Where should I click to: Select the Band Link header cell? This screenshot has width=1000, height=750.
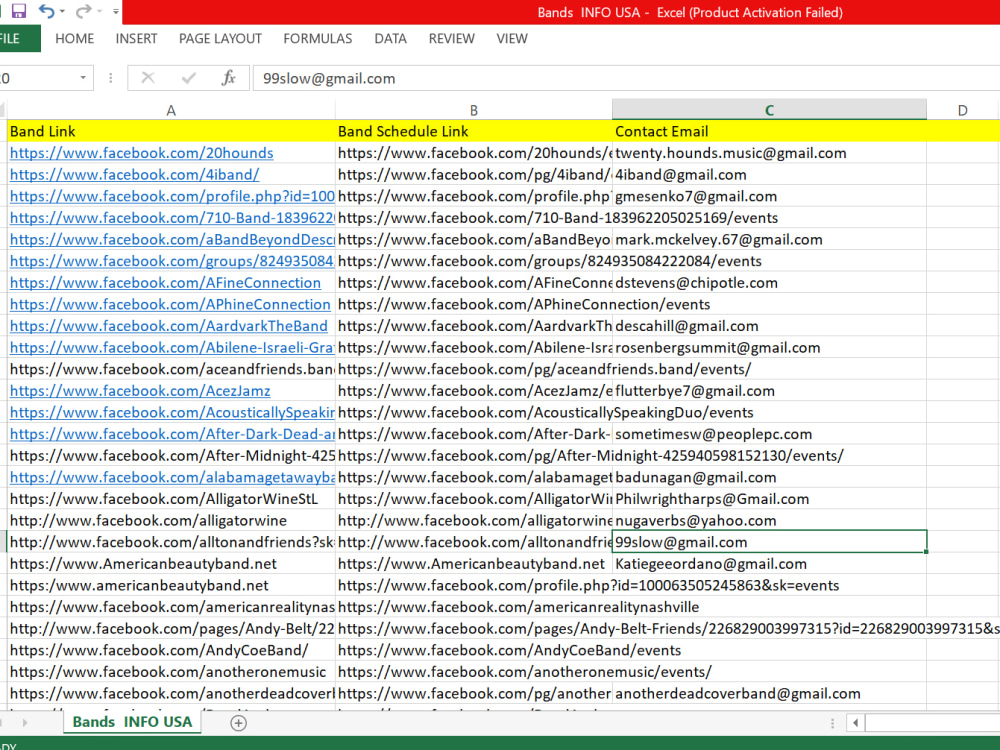171,131
